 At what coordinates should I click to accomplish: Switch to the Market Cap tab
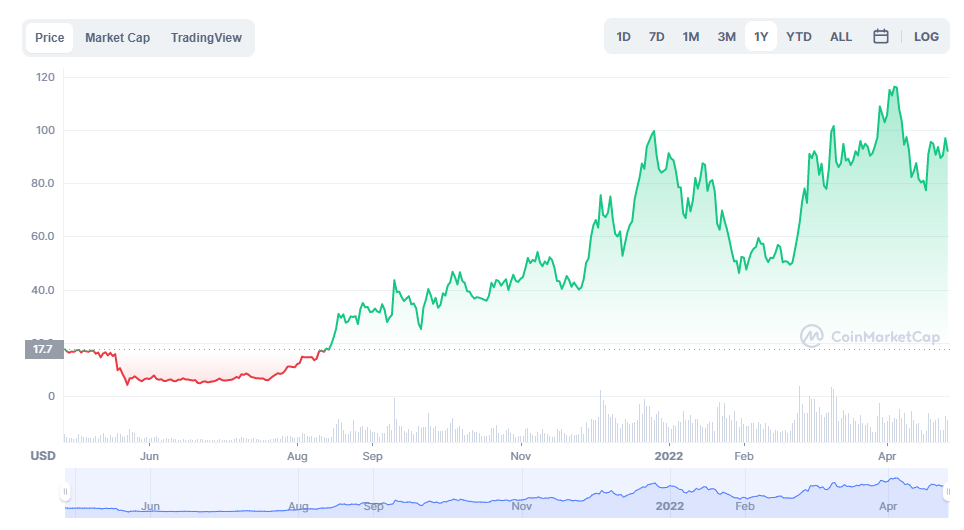(x=117, y=38)
